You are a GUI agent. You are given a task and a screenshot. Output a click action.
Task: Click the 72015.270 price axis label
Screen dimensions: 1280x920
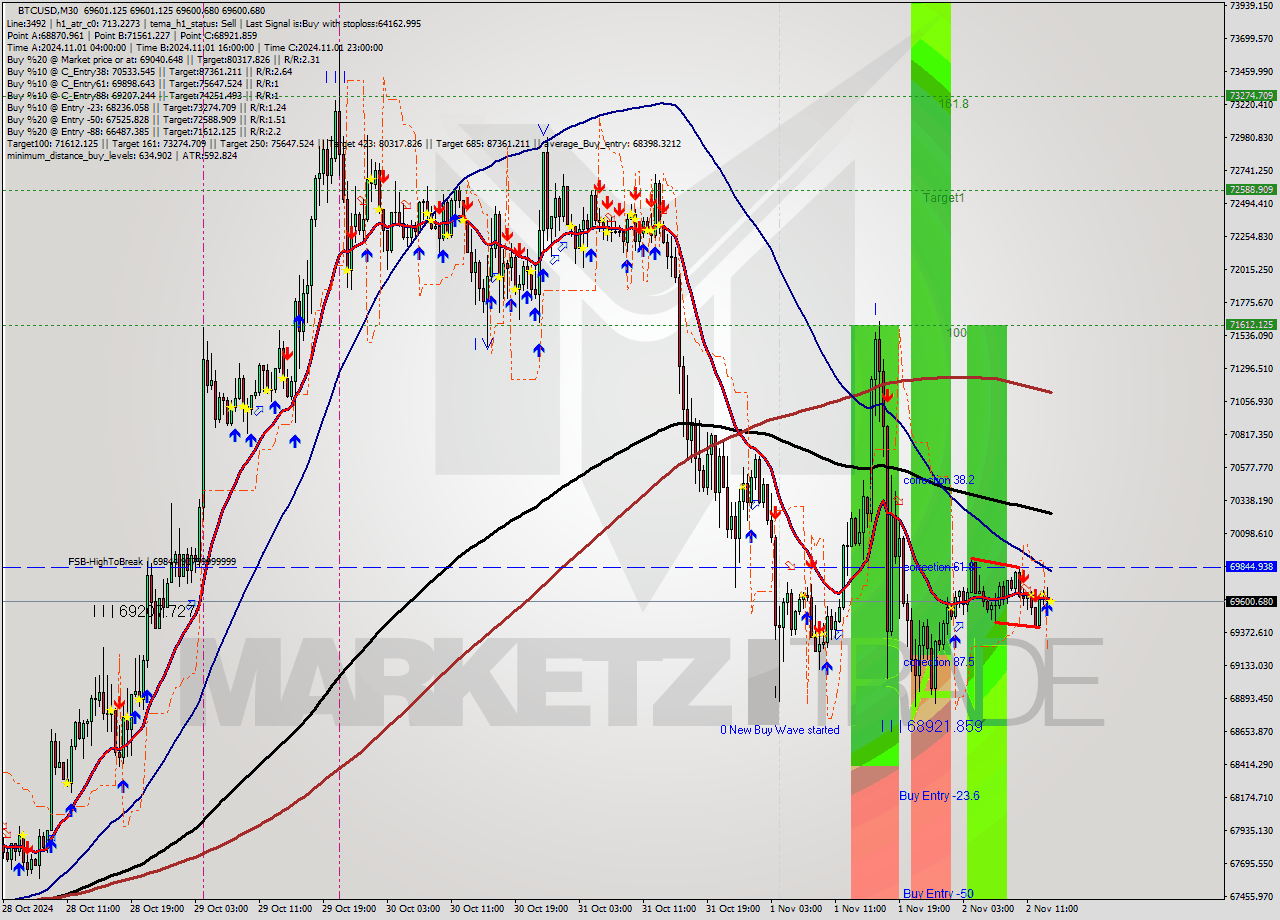coord(1251,270)
